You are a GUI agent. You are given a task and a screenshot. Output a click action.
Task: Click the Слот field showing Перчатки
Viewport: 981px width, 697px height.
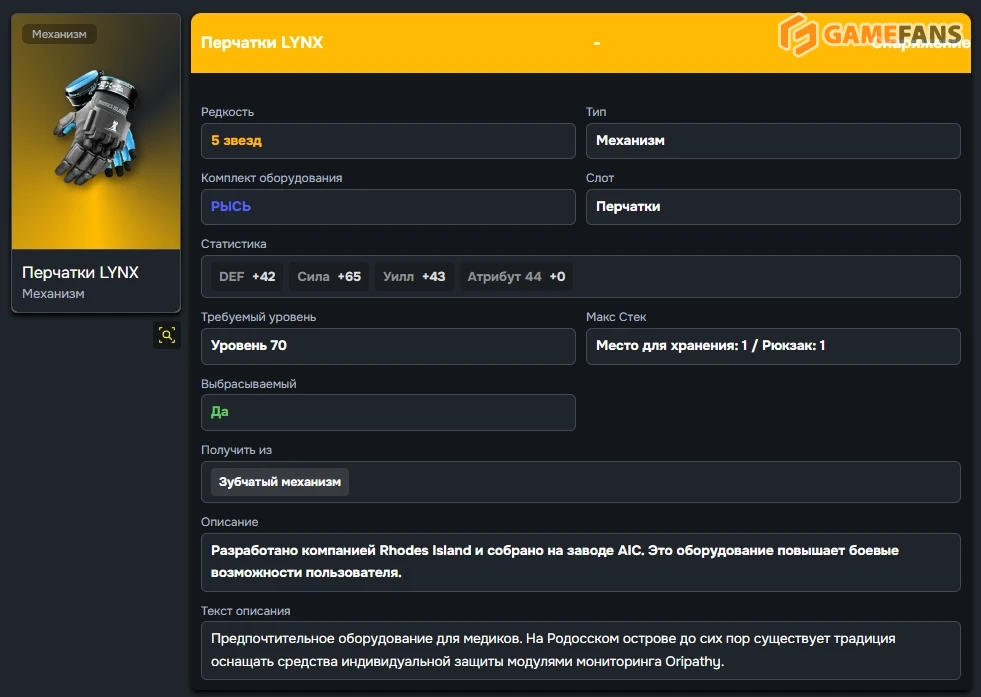point(772,207)
